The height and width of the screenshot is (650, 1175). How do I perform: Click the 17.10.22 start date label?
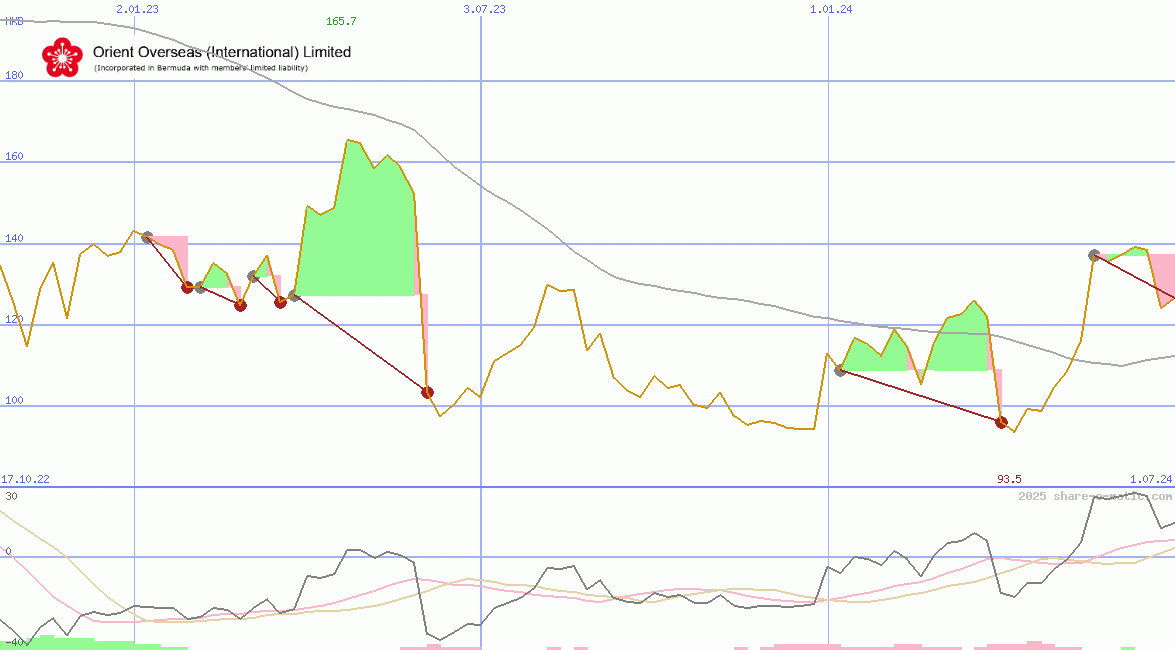[25, 479]
